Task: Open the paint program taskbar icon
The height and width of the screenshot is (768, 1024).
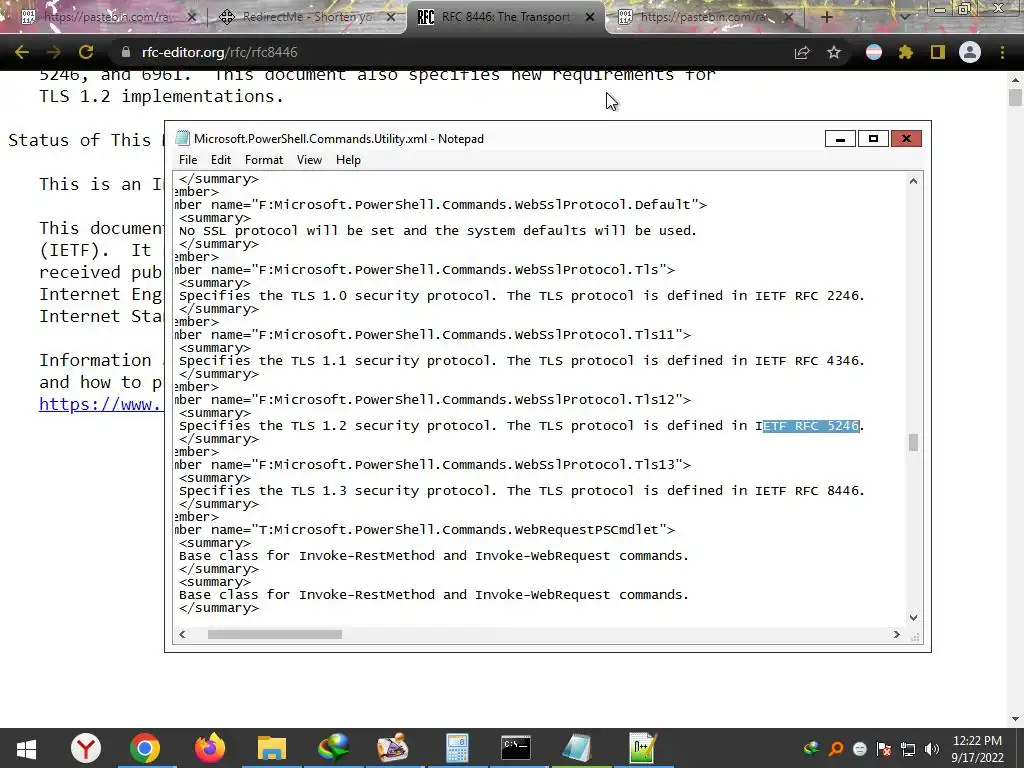Action: (392, 748)
